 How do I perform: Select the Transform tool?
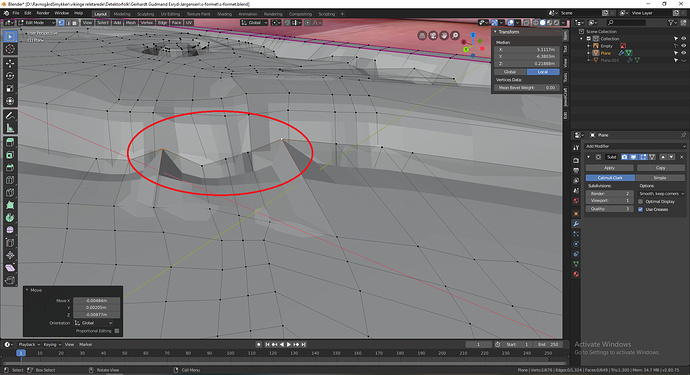pos(10,101)
